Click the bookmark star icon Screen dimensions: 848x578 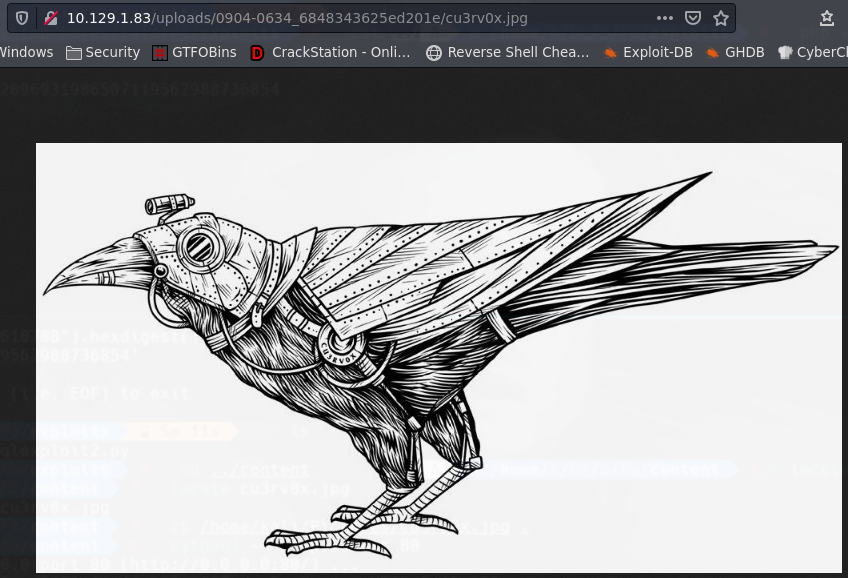[719, 17]
